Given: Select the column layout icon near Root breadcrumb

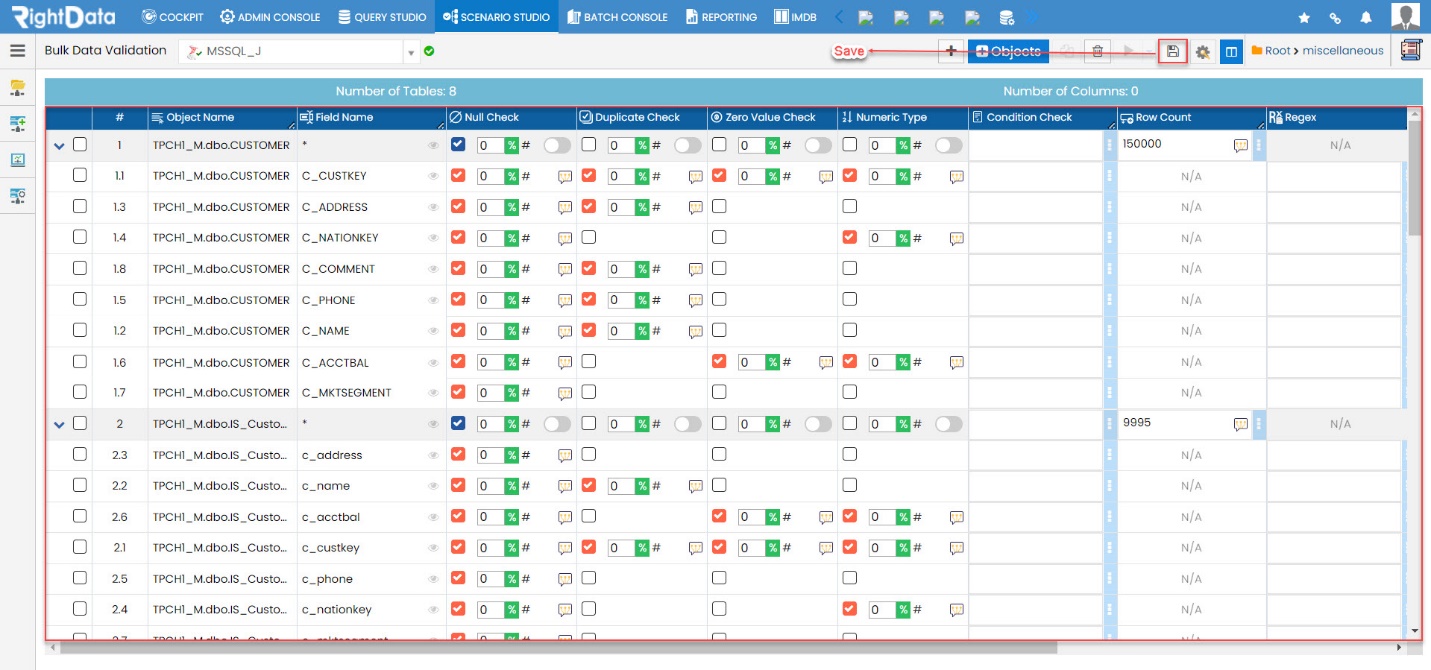Looking at the screenshot, I should [x=1231, y=50].
